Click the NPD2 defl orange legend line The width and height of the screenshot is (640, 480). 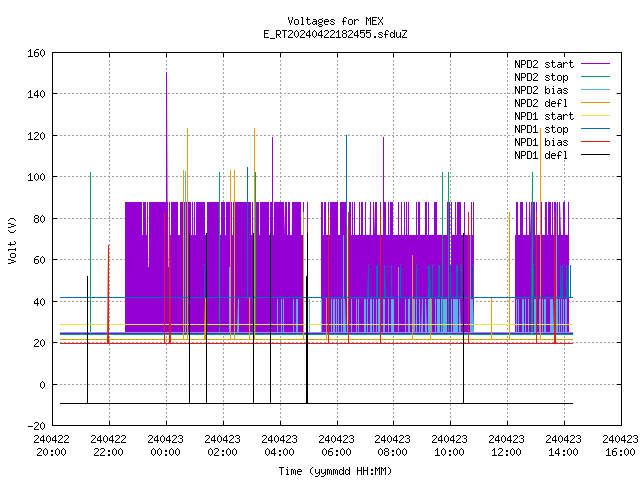pos(595,103)
